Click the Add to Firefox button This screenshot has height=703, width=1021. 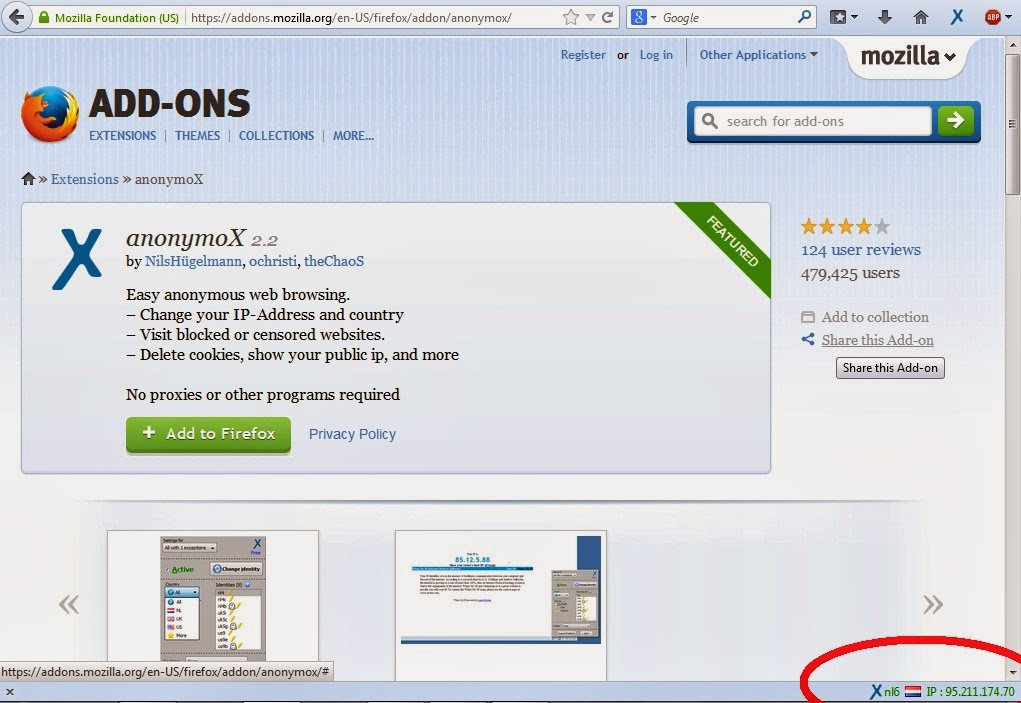[208, 434]
